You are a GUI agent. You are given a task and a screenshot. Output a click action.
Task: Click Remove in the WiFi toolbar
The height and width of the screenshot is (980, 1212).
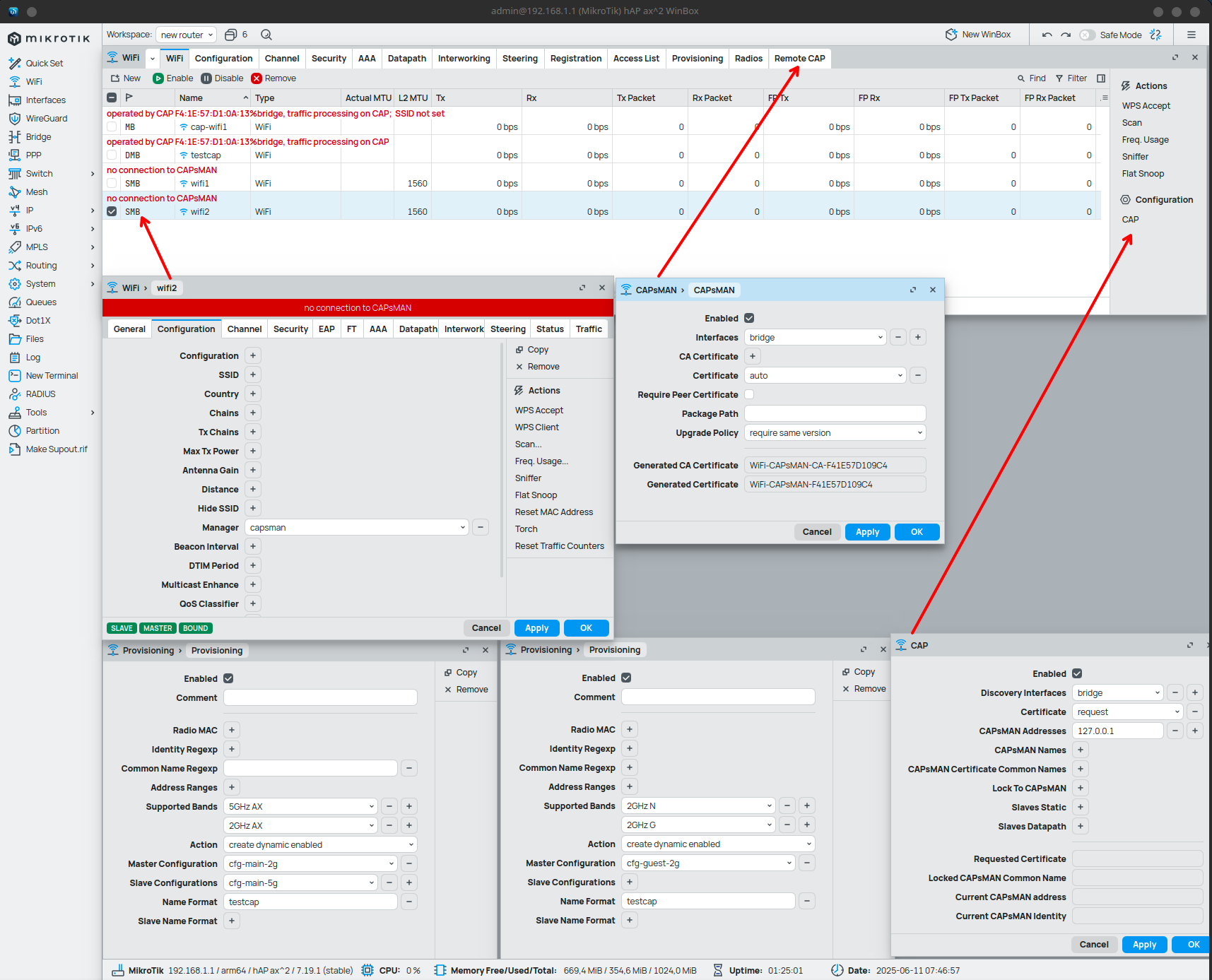click(x=273, y=78)
